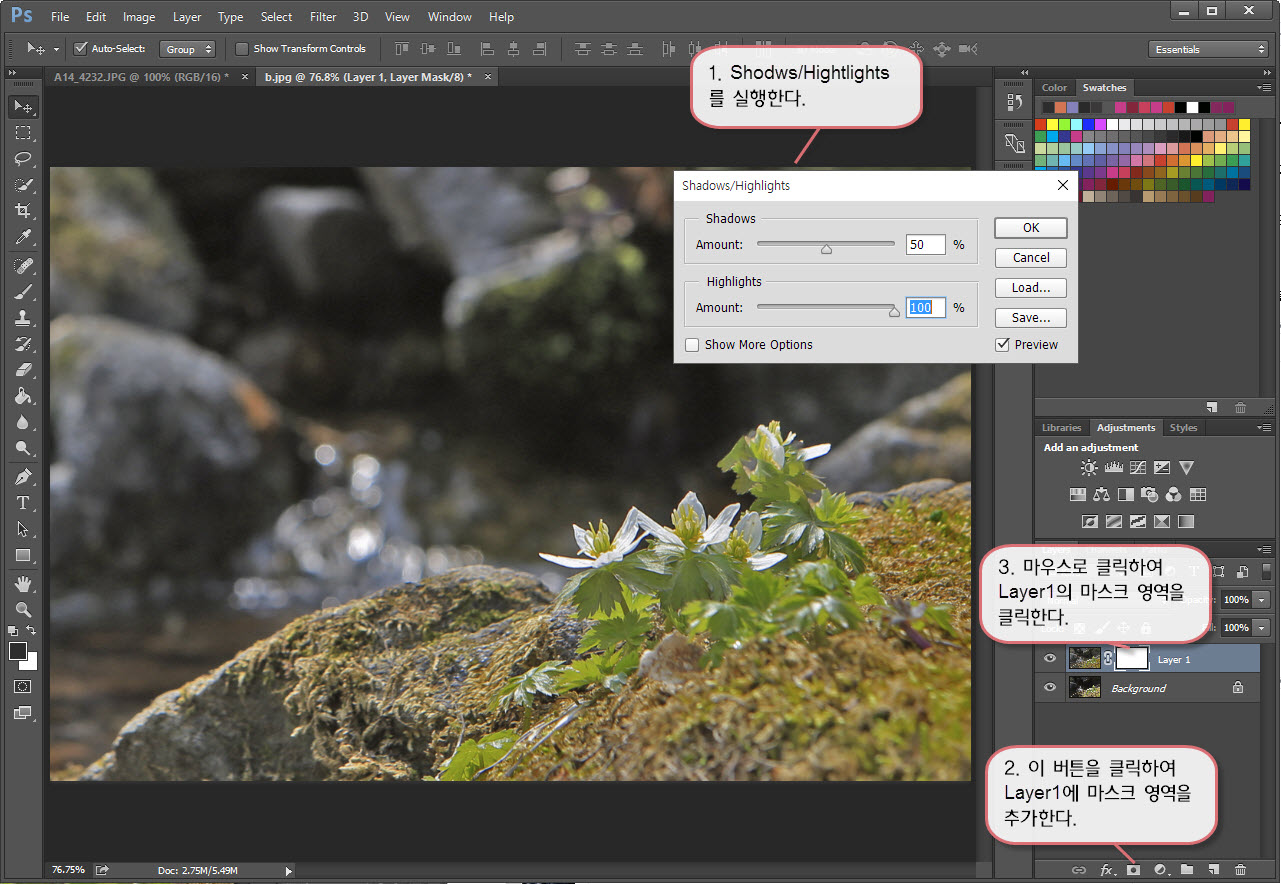Viewport: 1281px width, 884px height.
Task: Hide the Background layer visibility
Action: click(x=1050, y=688)
